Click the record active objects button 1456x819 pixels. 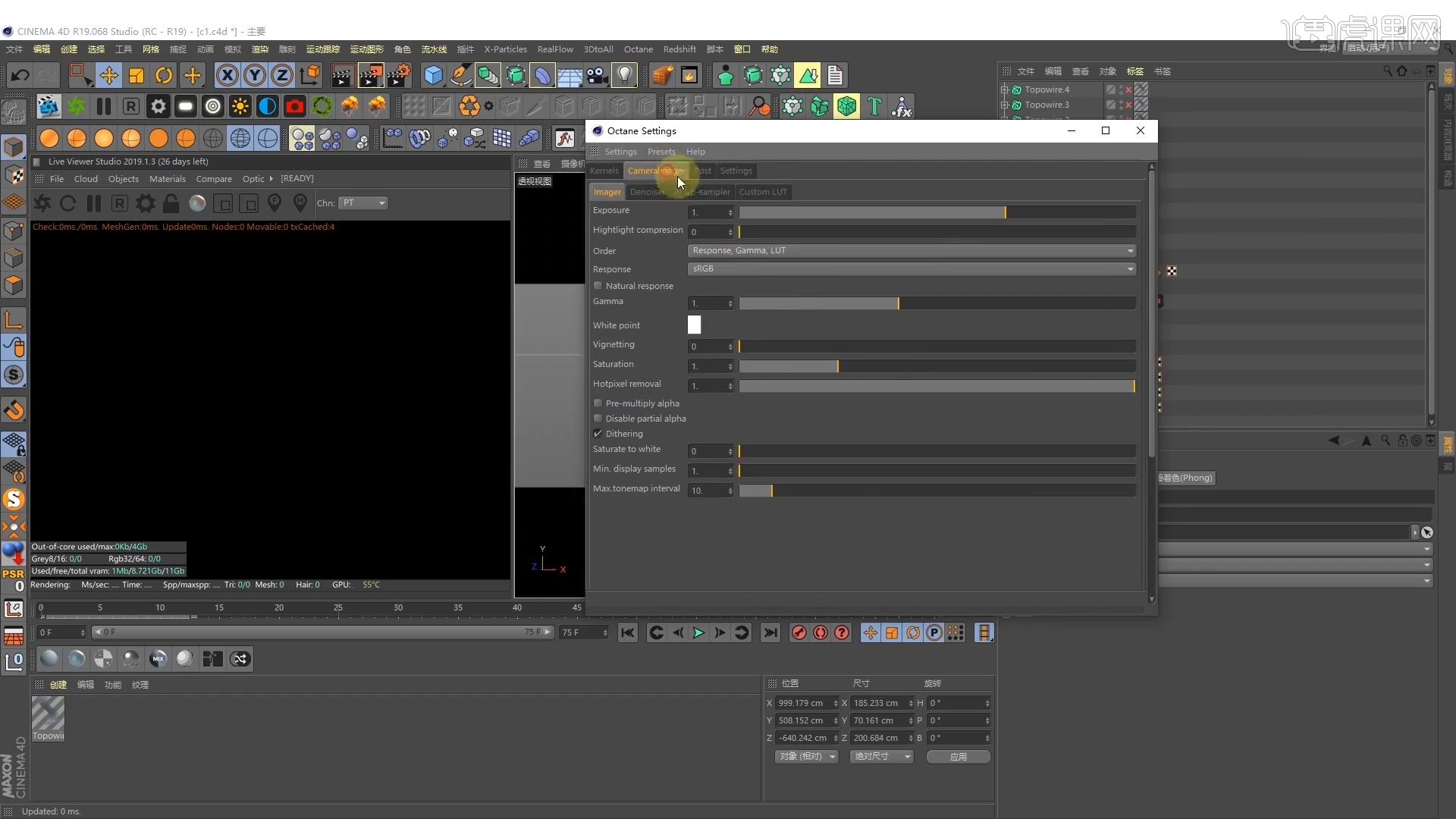click(799, 633)
